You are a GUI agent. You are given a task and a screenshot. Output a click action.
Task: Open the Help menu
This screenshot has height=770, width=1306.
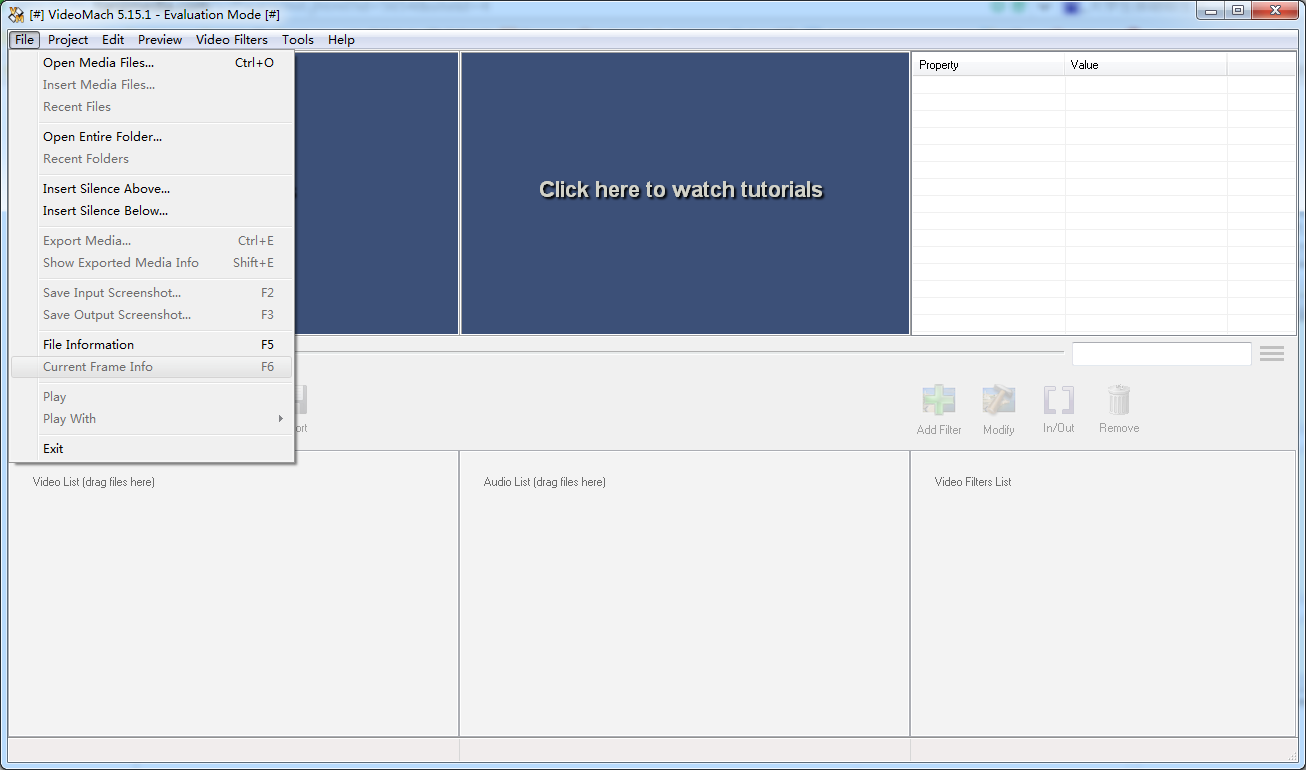pyautogui.click(x=341, y=40)
